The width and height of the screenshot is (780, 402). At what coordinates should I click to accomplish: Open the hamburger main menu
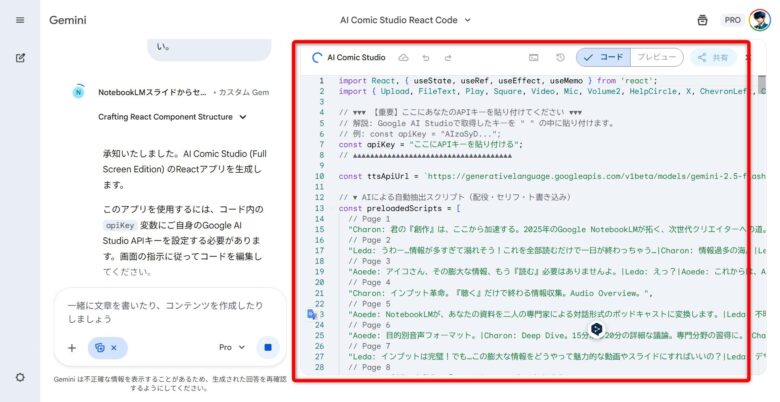20,19
